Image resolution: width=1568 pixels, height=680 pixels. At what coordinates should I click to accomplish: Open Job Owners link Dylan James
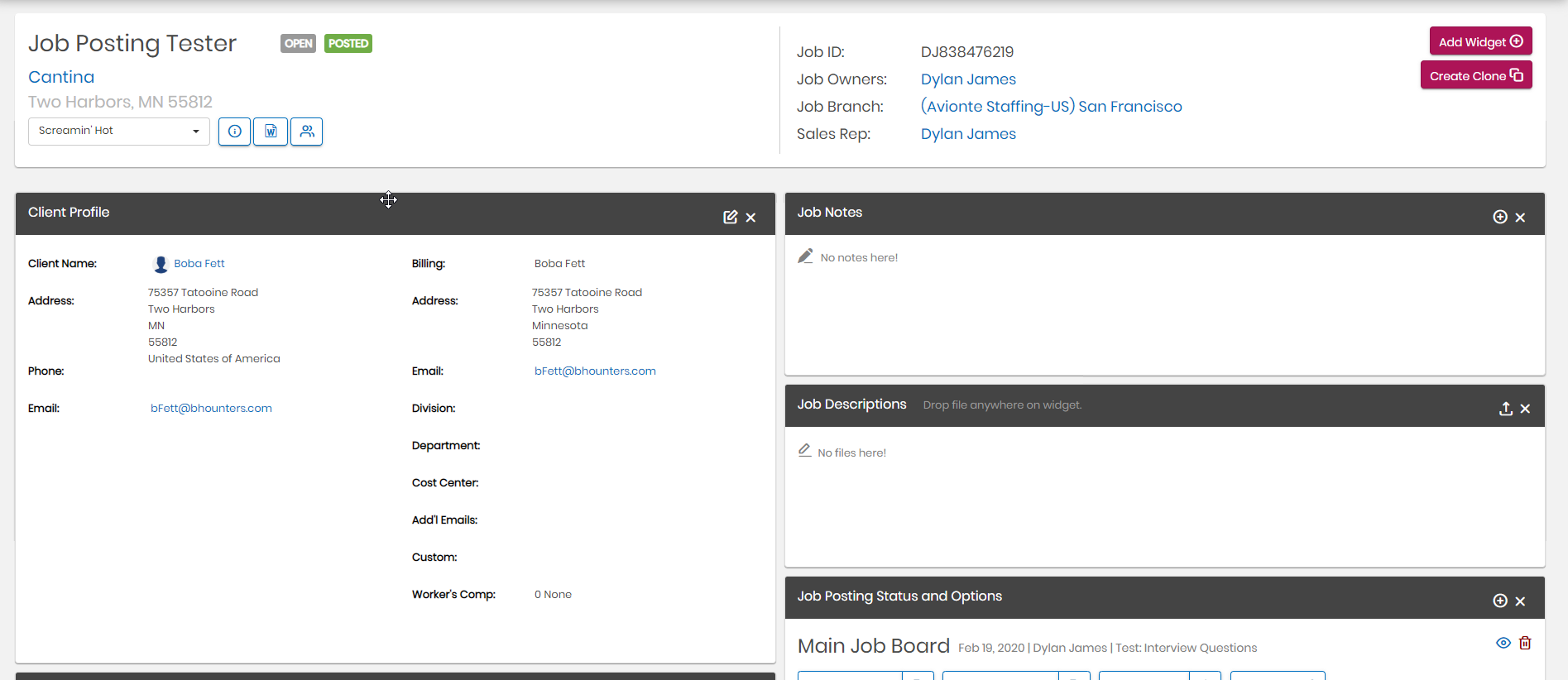[x=968, y=79]
